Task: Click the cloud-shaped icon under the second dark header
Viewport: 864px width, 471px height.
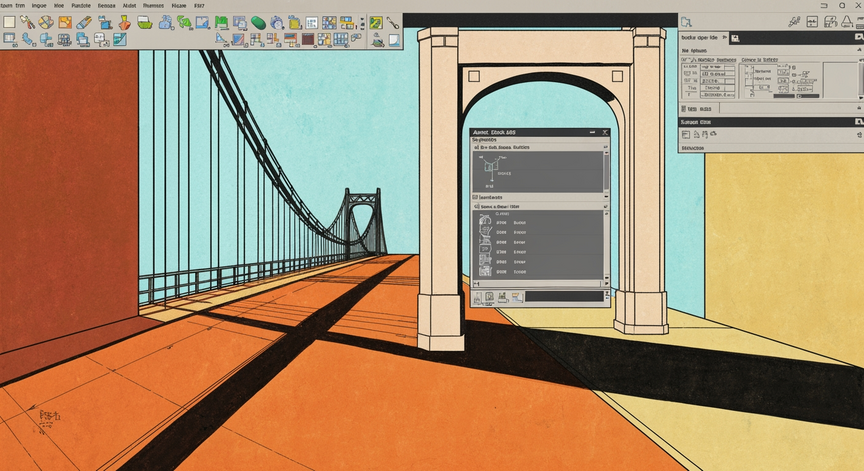Action: [x=713, y=134]
